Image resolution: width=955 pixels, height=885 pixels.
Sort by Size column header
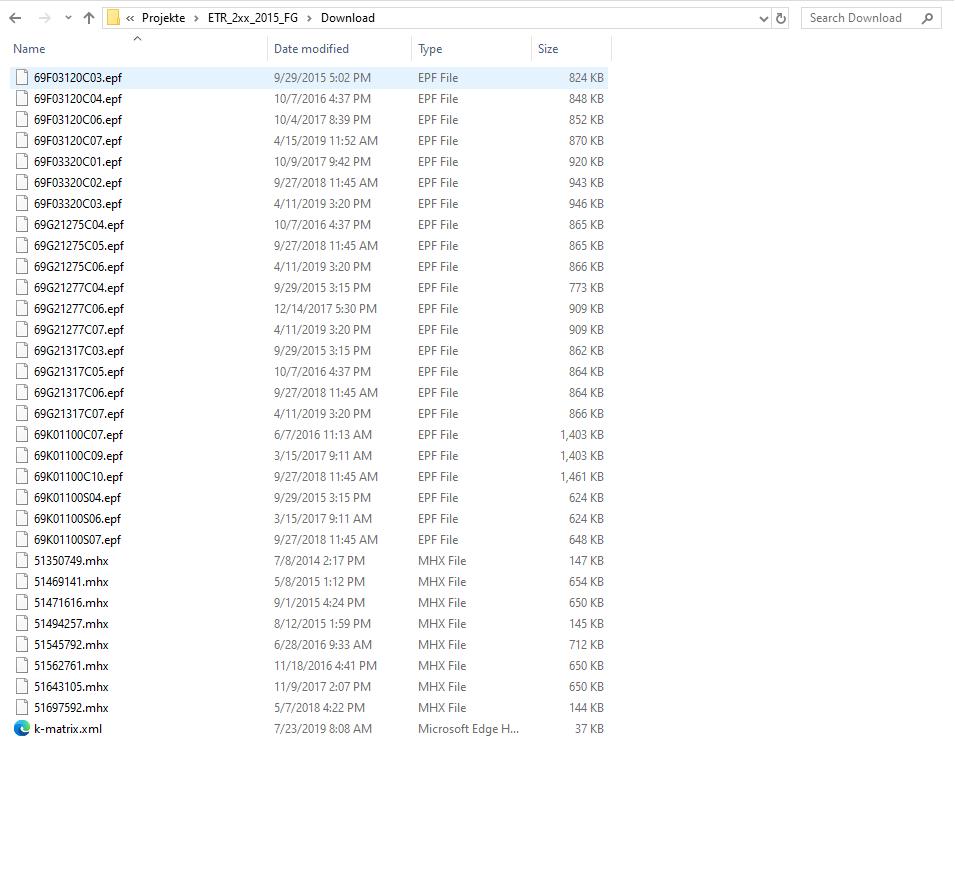pos(548,49)
